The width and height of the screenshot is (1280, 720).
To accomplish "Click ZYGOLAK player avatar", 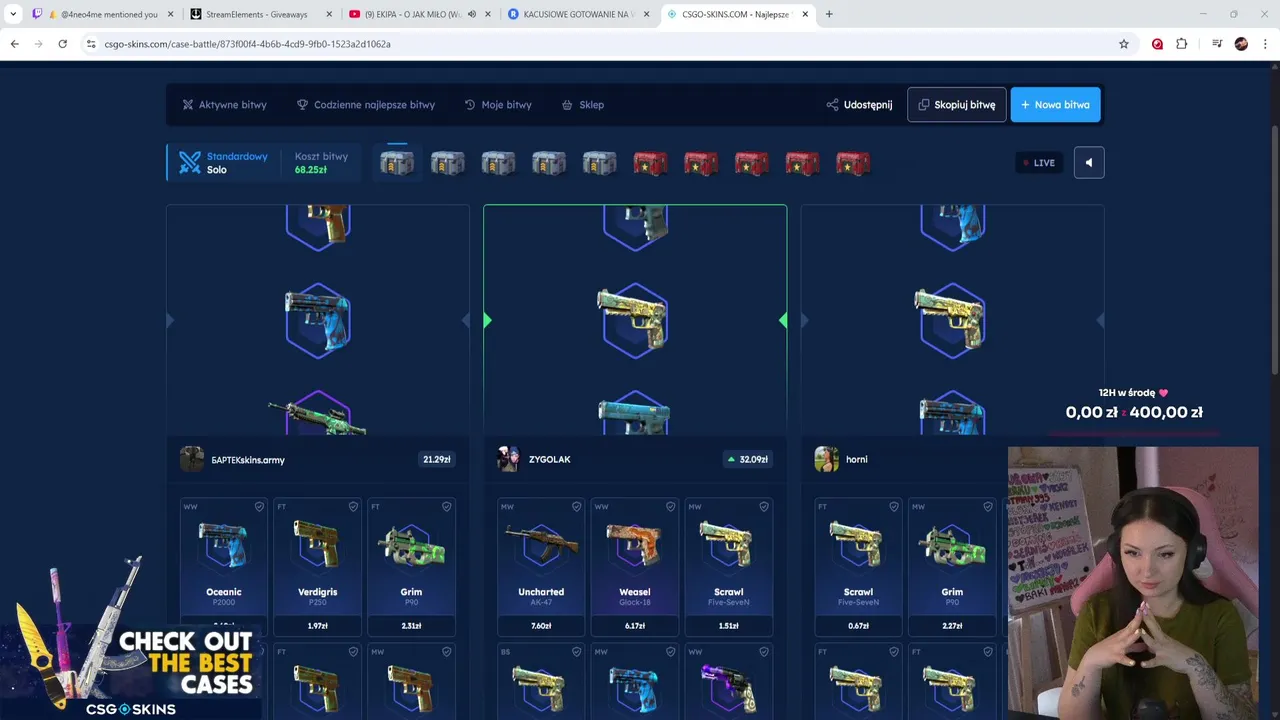I will click(x=509, y=459).
